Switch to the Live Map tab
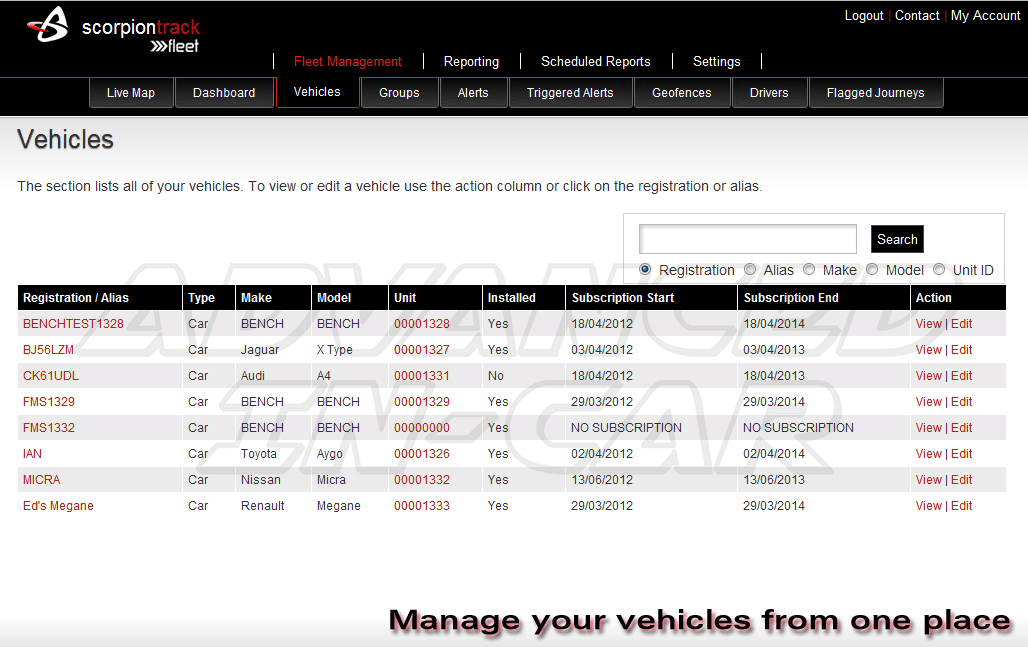The image size is (1028, 647). click(x=131, y=92)
